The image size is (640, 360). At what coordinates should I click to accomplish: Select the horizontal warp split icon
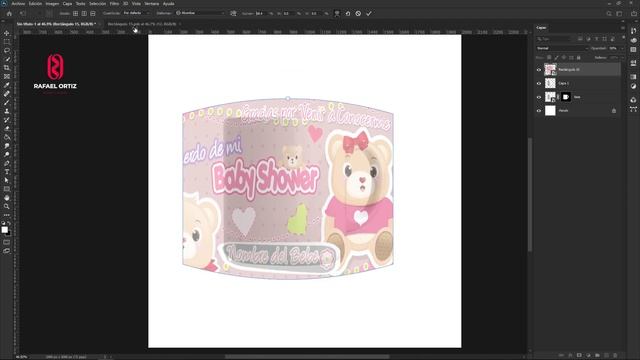click(x=93, y=13)
